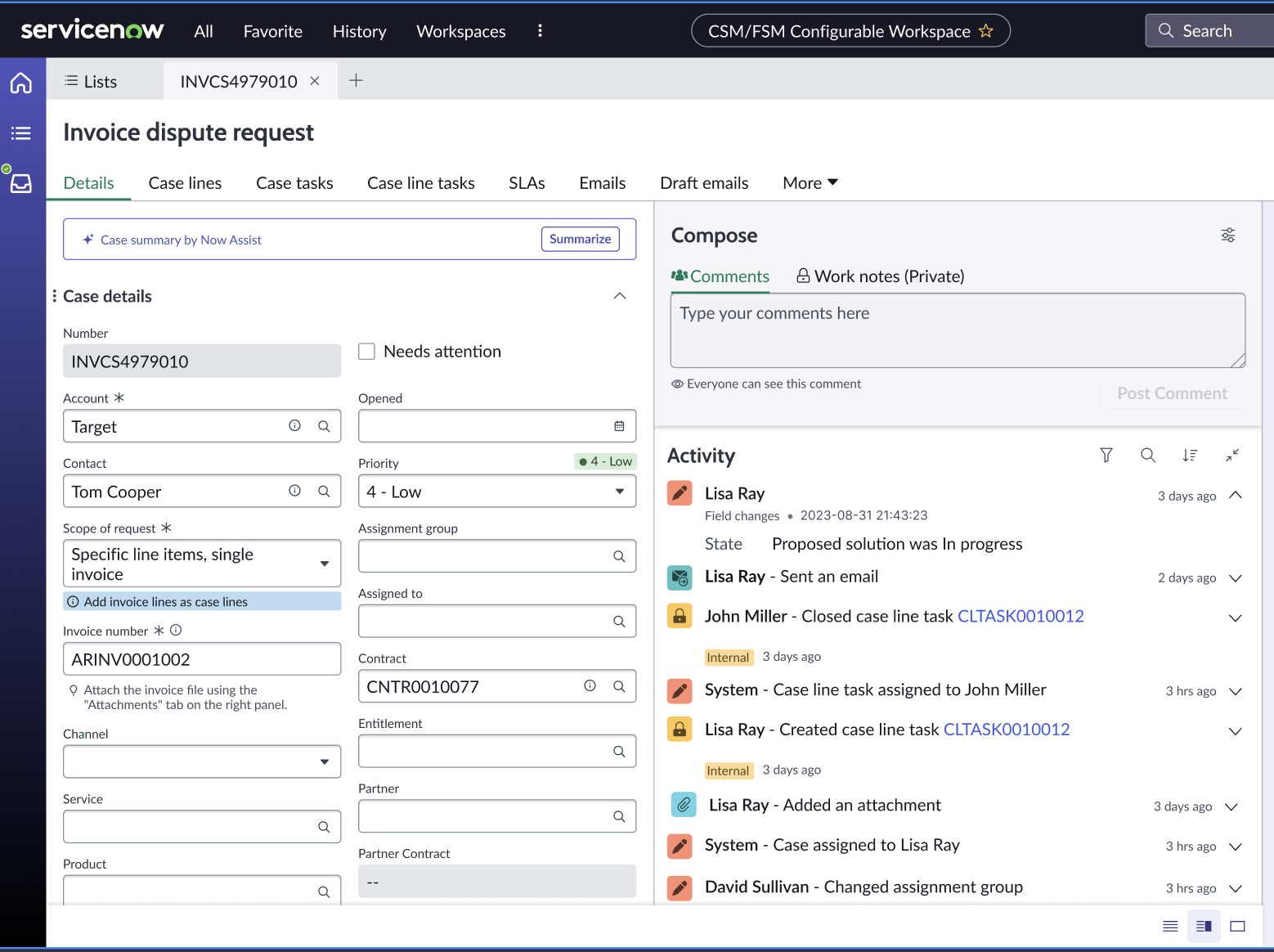Click Add invoice lines as case lines
This screenshot has height=952, width=1274.
coord(202,601)
